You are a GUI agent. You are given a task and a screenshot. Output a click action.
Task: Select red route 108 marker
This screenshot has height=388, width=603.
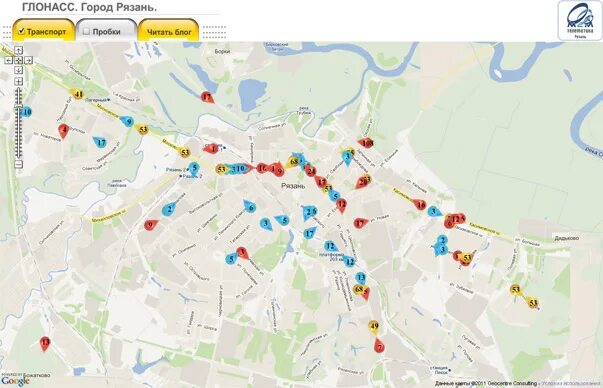pos(366,143)
